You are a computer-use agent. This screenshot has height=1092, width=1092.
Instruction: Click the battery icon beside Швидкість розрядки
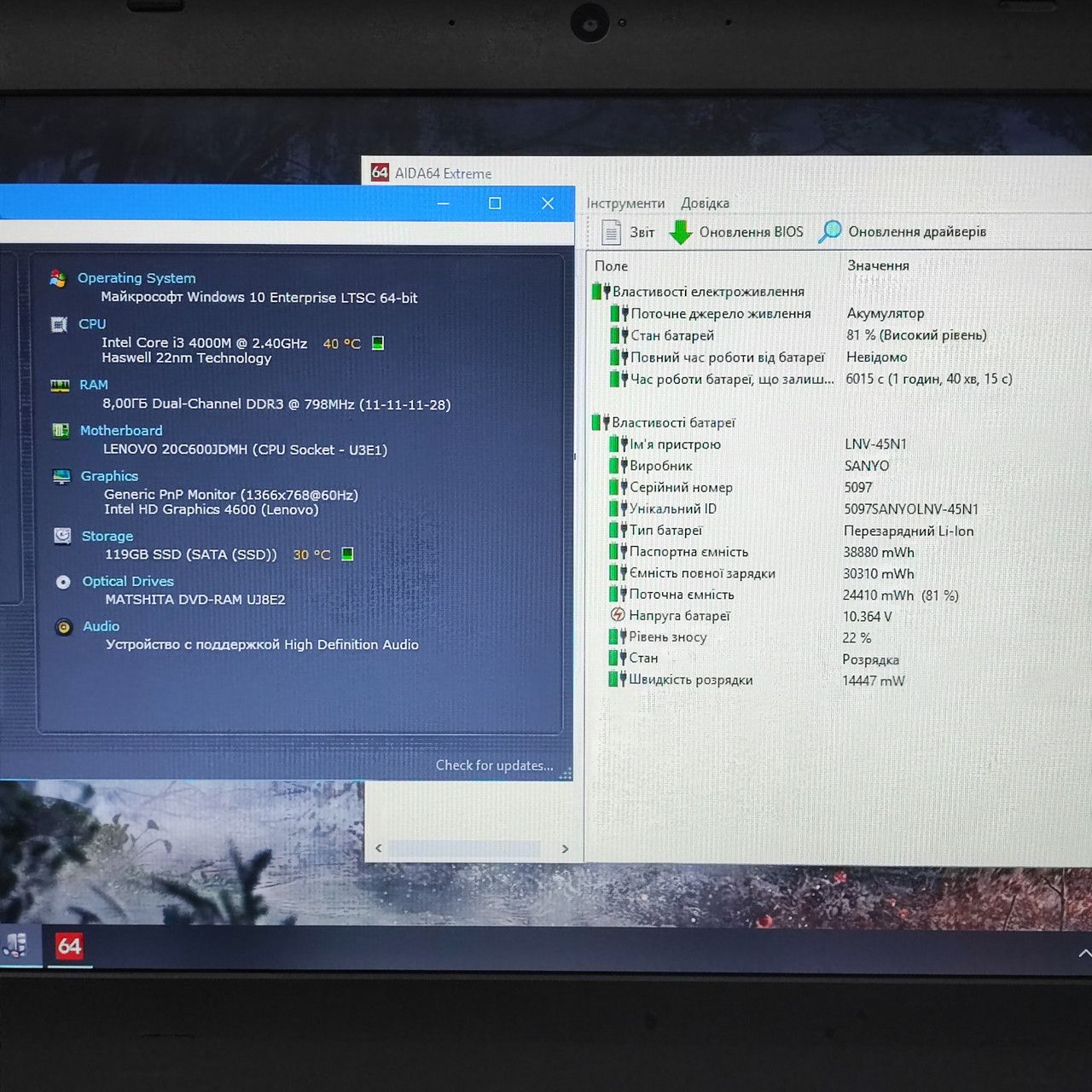pos(618,680)
